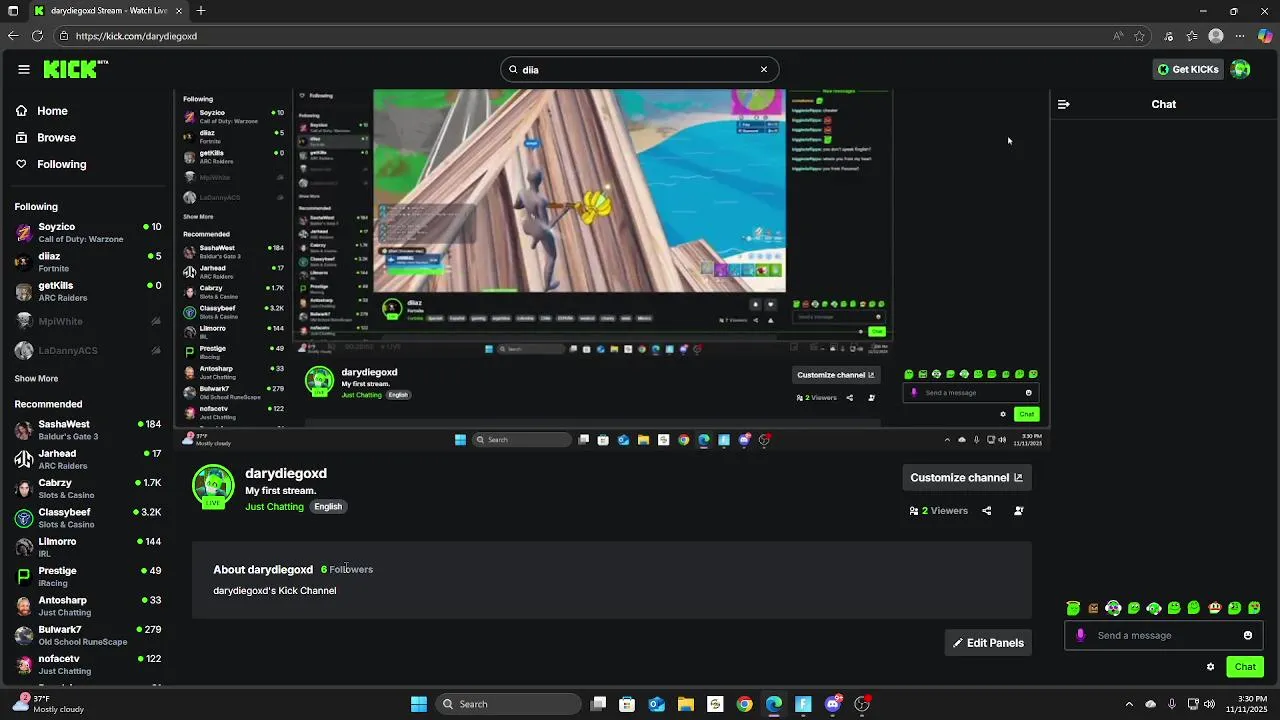Open Lilmorro IRL channel in the left sidebar
This screenshot has width=1280, height=720.
point(88,547)
